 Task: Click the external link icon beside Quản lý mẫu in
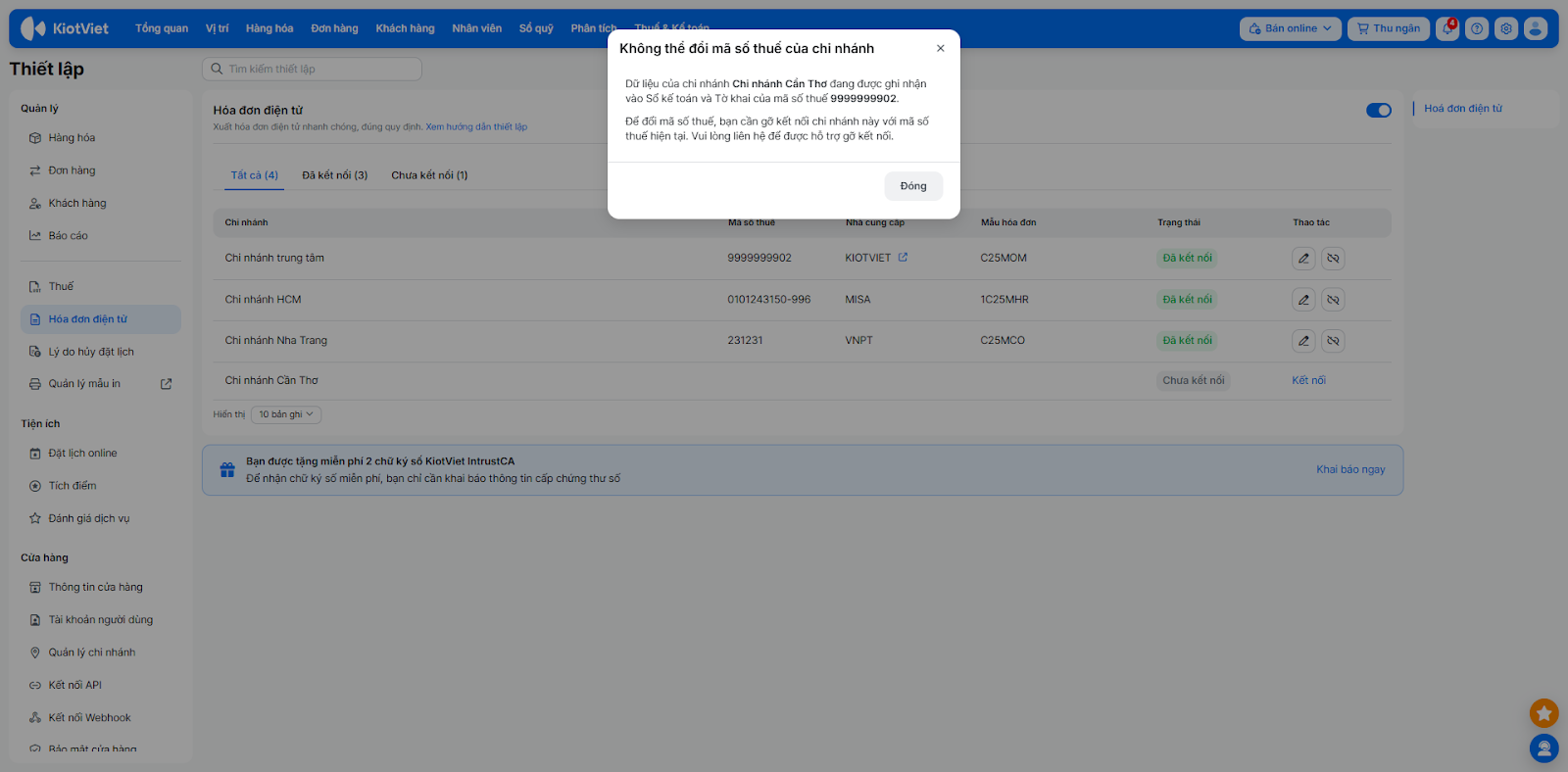click(x=166, y=384)
